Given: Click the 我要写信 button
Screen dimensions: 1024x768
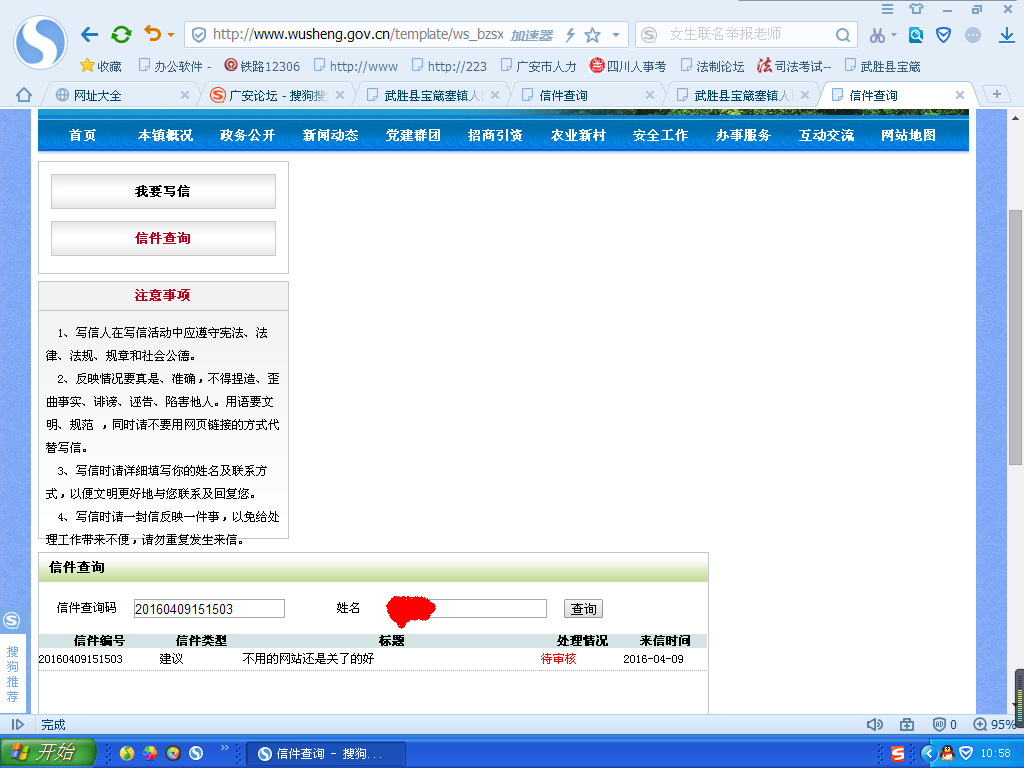Looking at the screenshot, I should pyautogui.click(x=163, y=191).
